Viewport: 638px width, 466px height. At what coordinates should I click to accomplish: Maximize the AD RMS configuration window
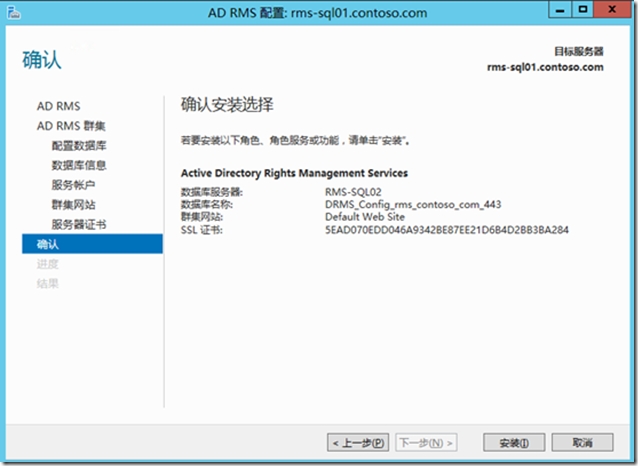(x=583, y=10)
